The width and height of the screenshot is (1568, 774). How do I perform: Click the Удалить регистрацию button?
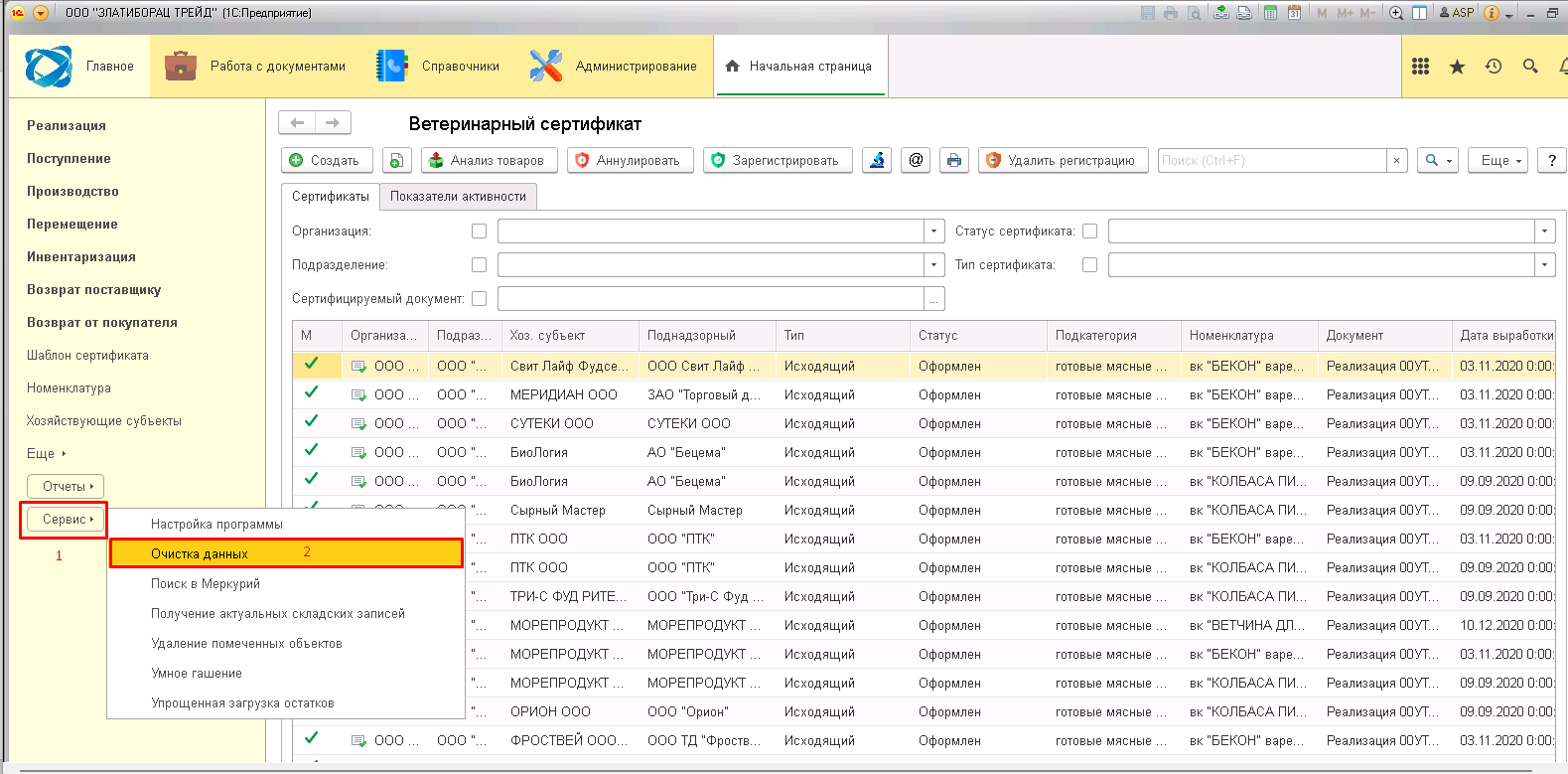click(x=1063, y=160)
